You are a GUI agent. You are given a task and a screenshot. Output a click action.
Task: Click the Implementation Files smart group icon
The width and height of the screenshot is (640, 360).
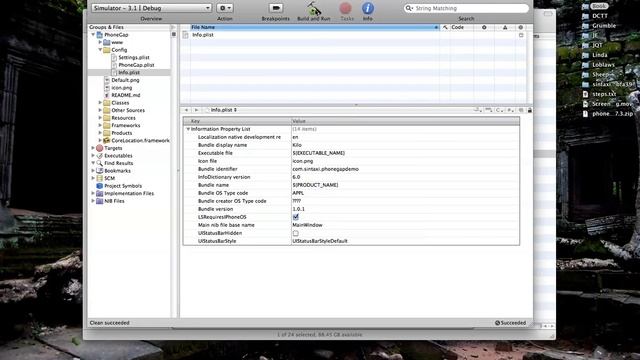(100, 193)
